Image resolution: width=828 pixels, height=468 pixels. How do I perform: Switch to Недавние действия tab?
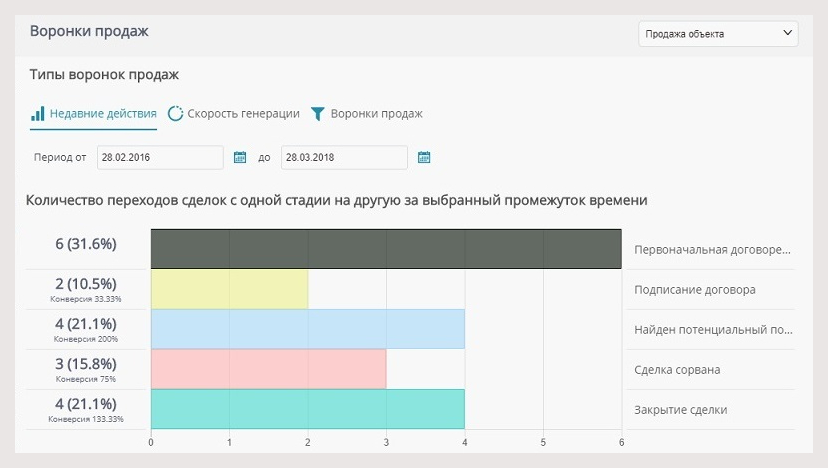[103, 114]
